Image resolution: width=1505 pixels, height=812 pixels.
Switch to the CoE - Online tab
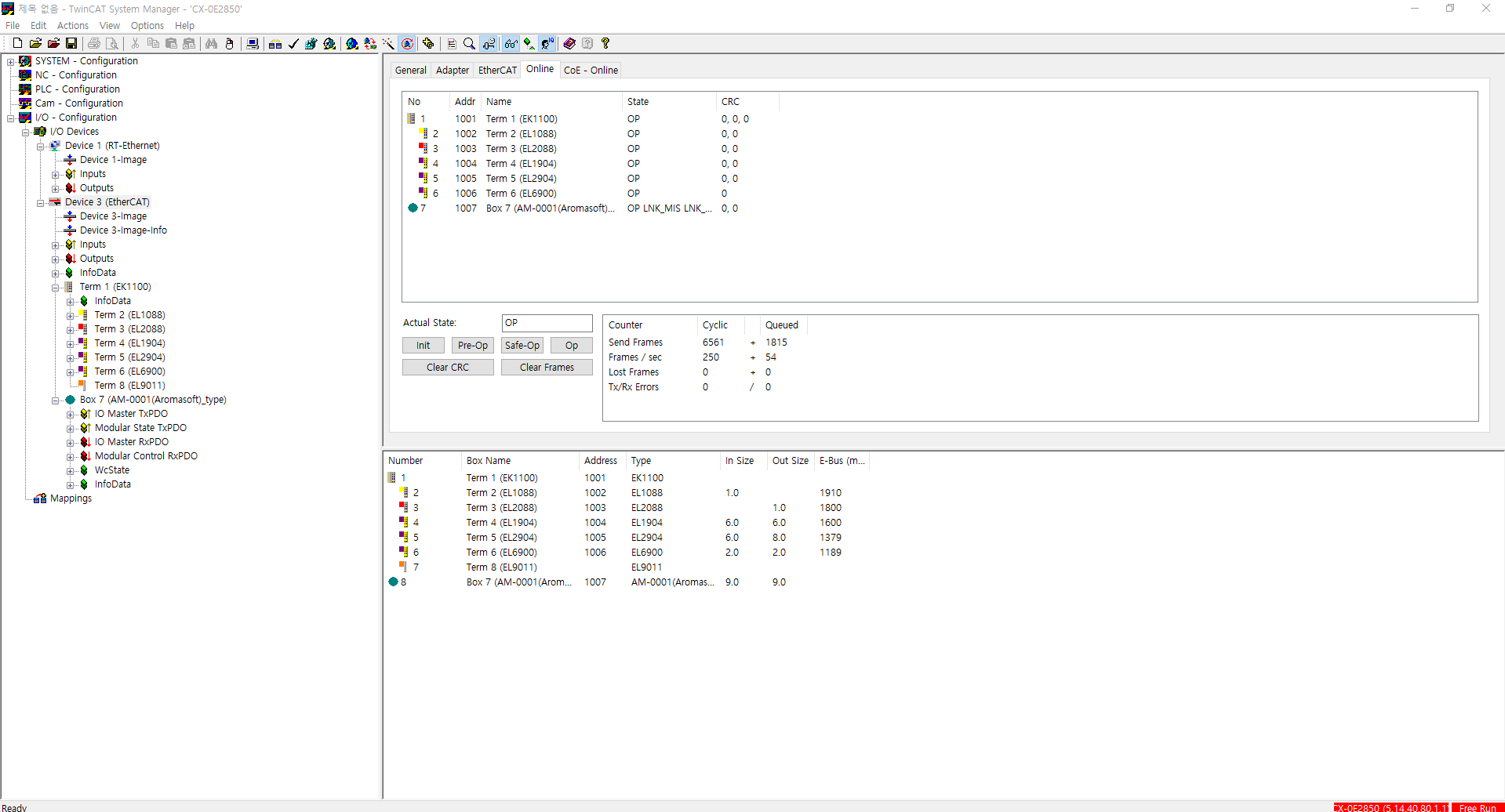(591, 71)
